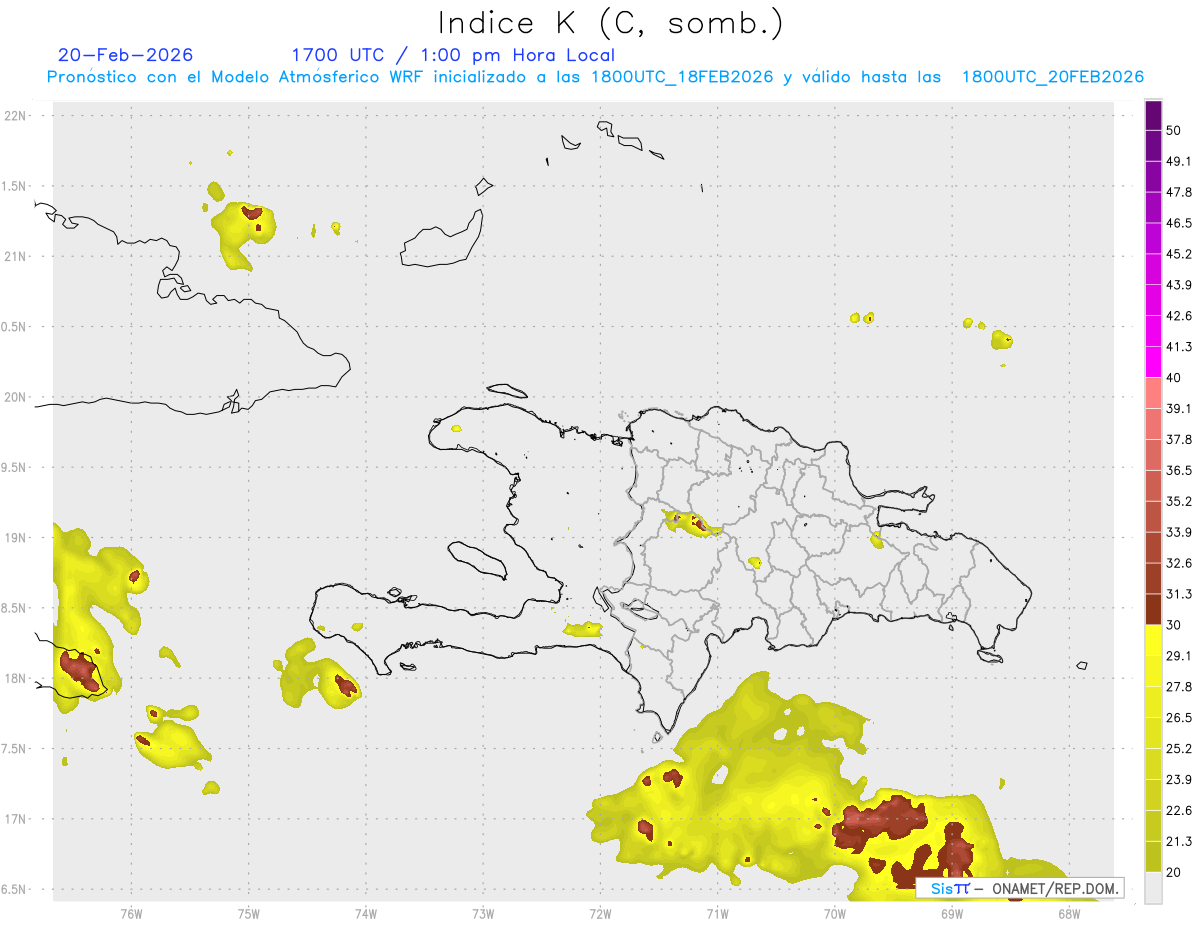Click the colorbar label '25.2'
The width and height of the screenshot is (1200, 927).
(x=1179, y=748)
